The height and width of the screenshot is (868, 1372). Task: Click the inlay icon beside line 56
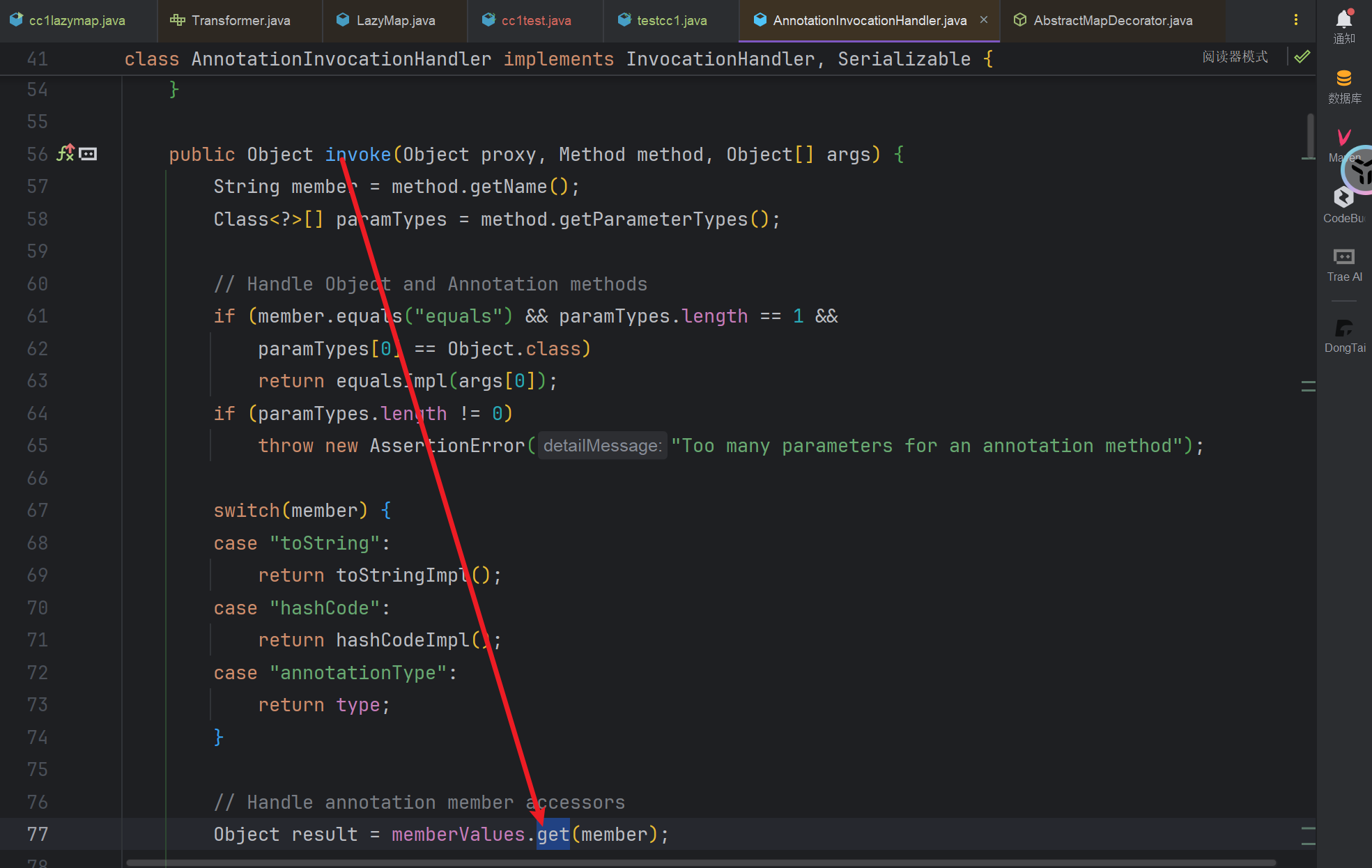tap(88, 154)
